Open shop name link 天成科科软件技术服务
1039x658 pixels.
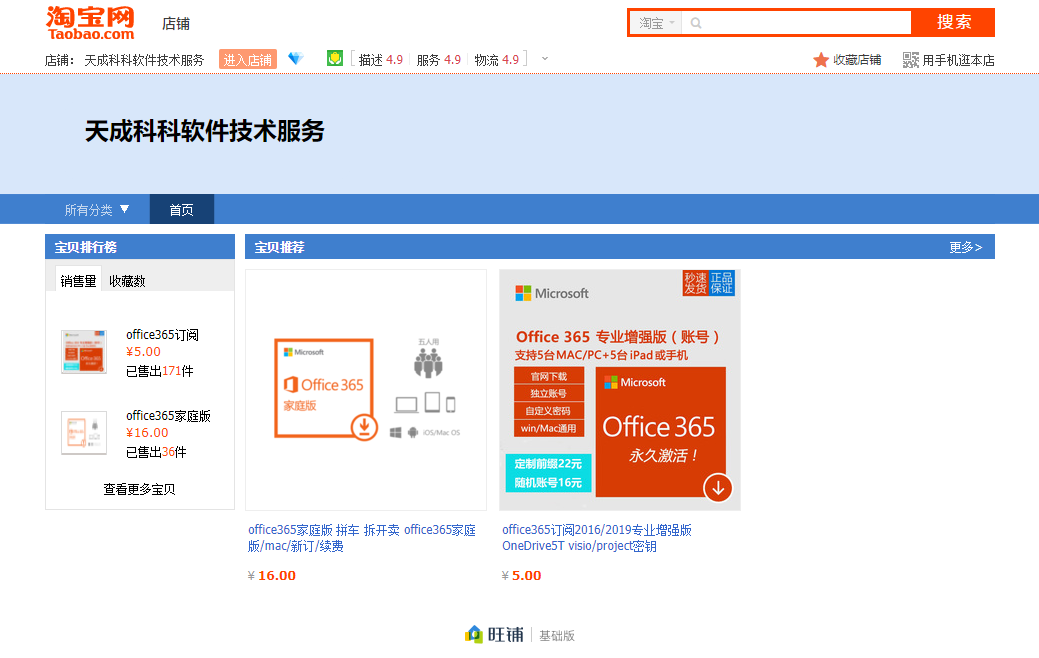(x=144, y=60)
